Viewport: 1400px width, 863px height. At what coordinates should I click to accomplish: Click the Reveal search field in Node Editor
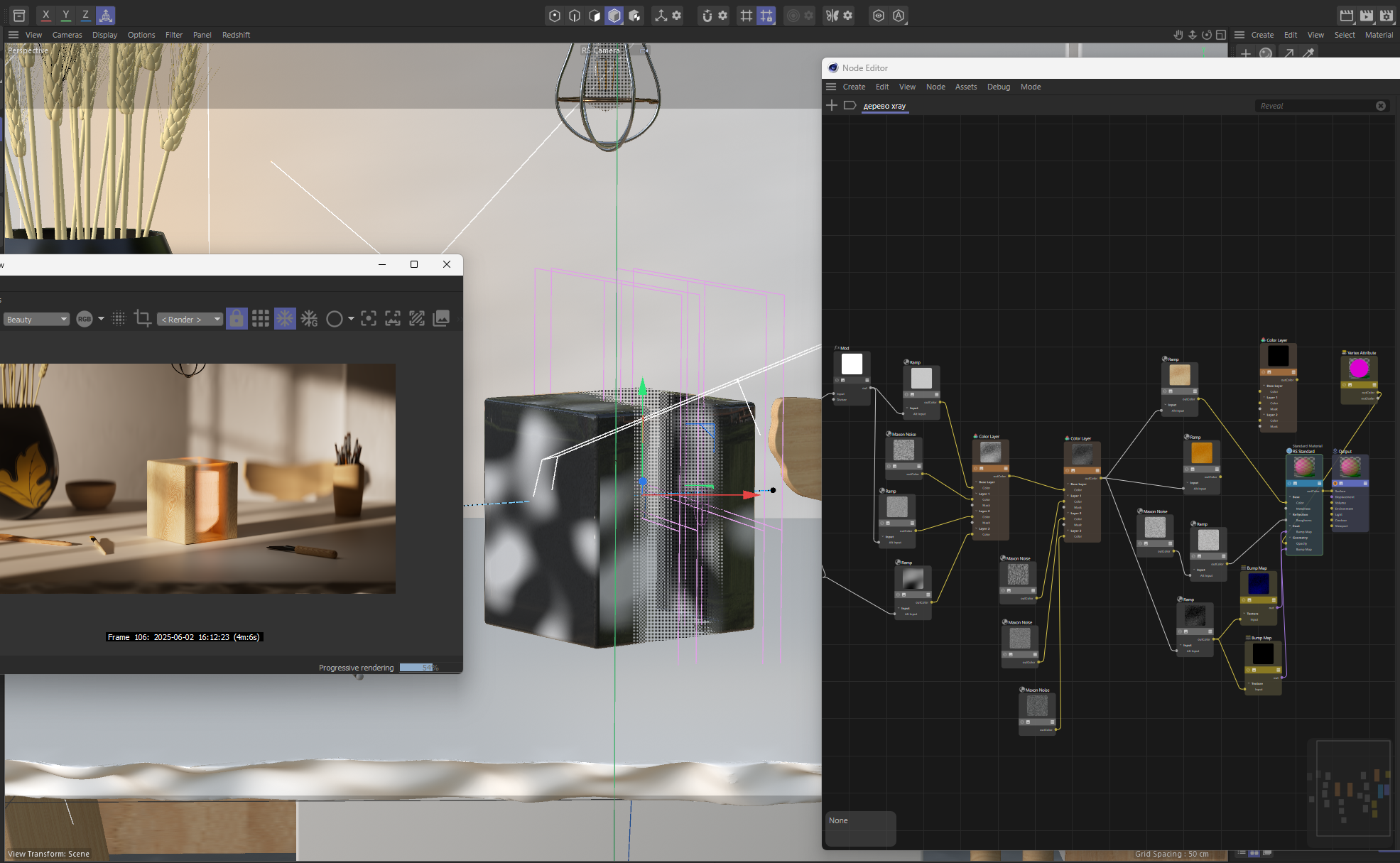pos(1314,106)
